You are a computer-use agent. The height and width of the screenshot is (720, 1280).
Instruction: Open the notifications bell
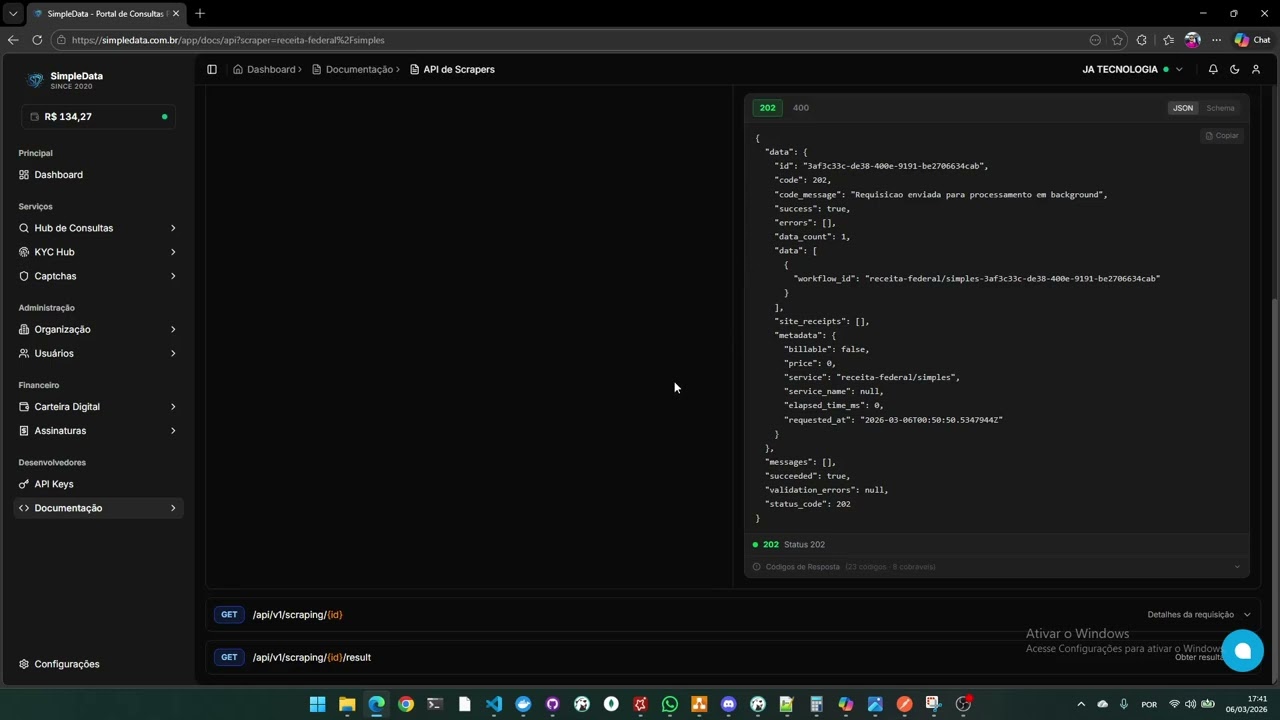1213,69
